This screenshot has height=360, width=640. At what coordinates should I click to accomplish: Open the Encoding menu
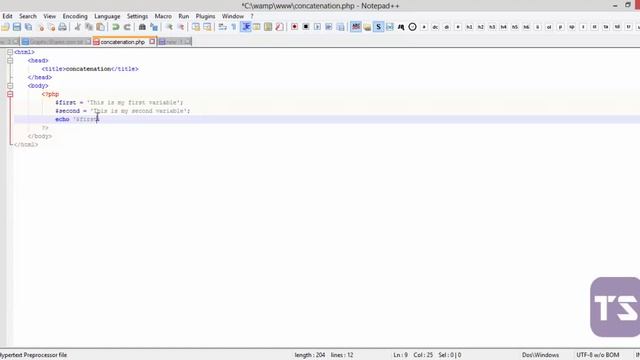tap(75, 16)
